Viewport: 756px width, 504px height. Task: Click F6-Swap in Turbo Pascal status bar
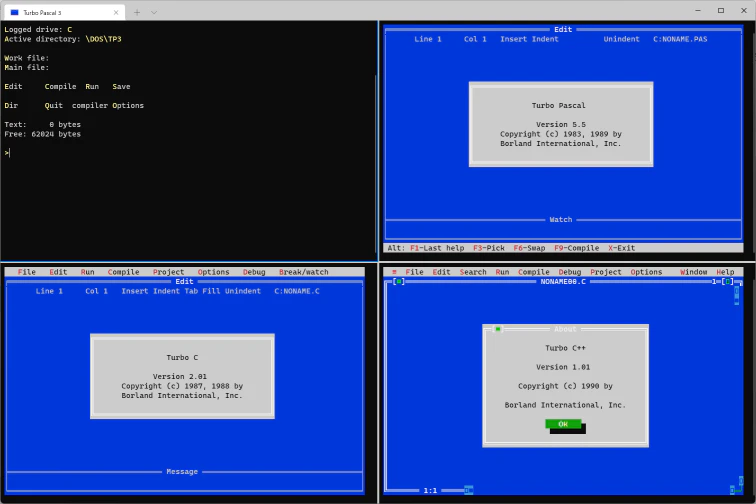point(529,248)
